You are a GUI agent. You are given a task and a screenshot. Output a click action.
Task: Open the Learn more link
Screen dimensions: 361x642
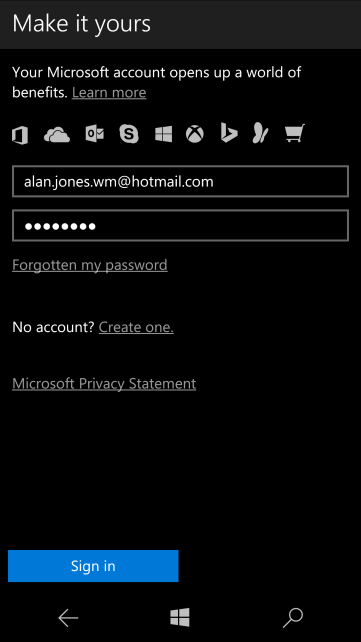[109, 93]
